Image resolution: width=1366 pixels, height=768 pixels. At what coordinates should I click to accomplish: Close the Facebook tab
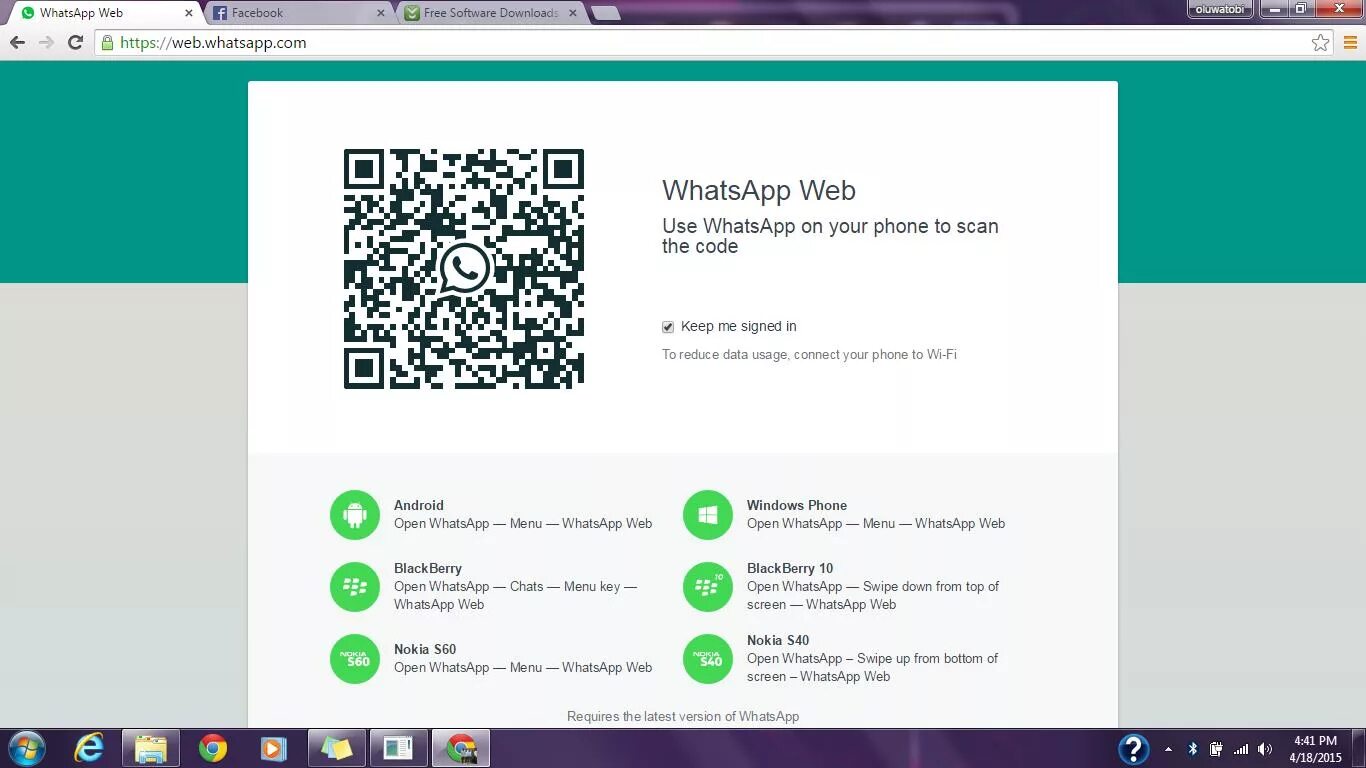pyautogui.click(x=380, y=13)
